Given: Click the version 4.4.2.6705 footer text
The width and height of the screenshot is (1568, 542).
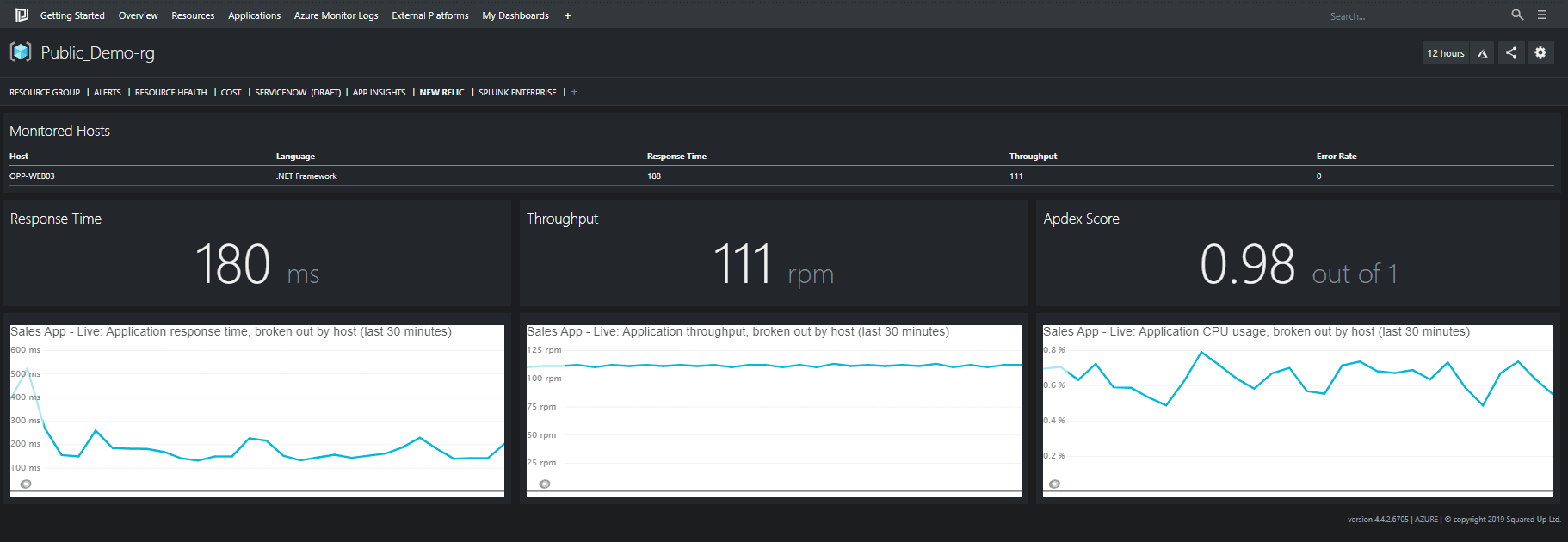Looking at the screenshot, I should click(1378, 520).
